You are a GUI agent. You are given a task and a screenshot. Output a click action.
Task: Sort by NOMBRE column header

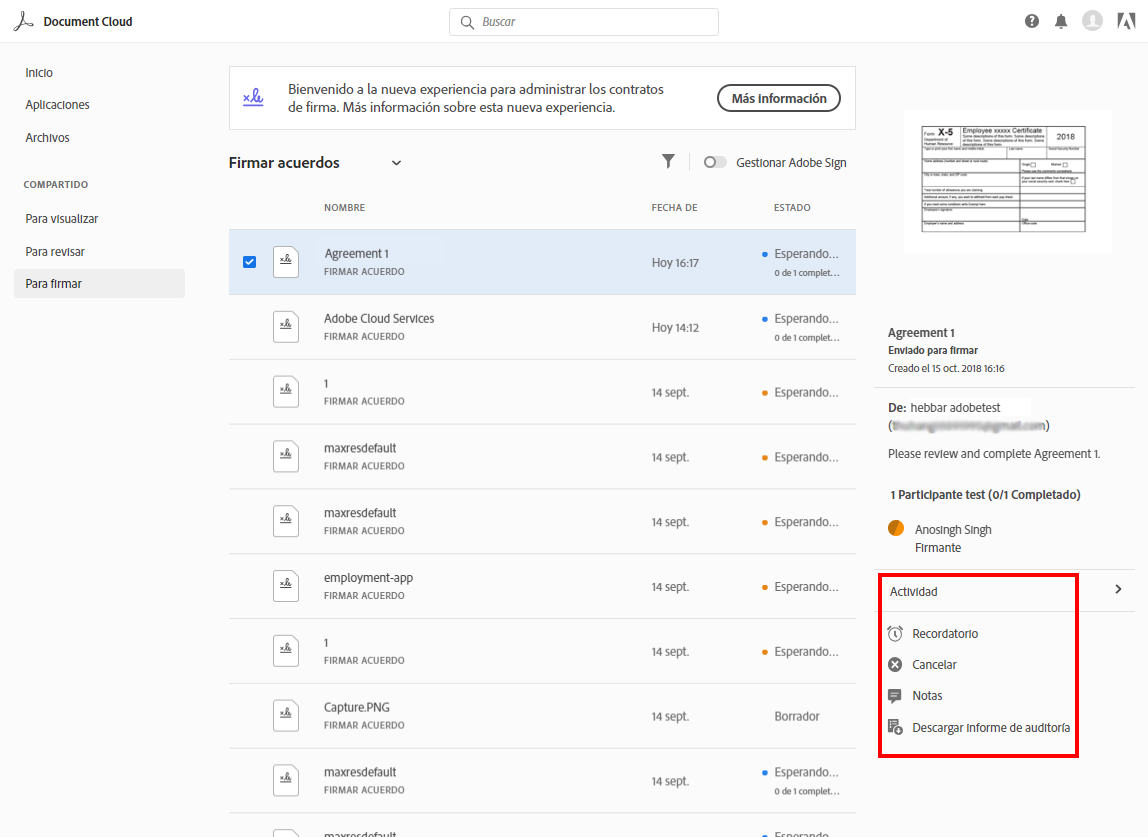tap(344, 208)
